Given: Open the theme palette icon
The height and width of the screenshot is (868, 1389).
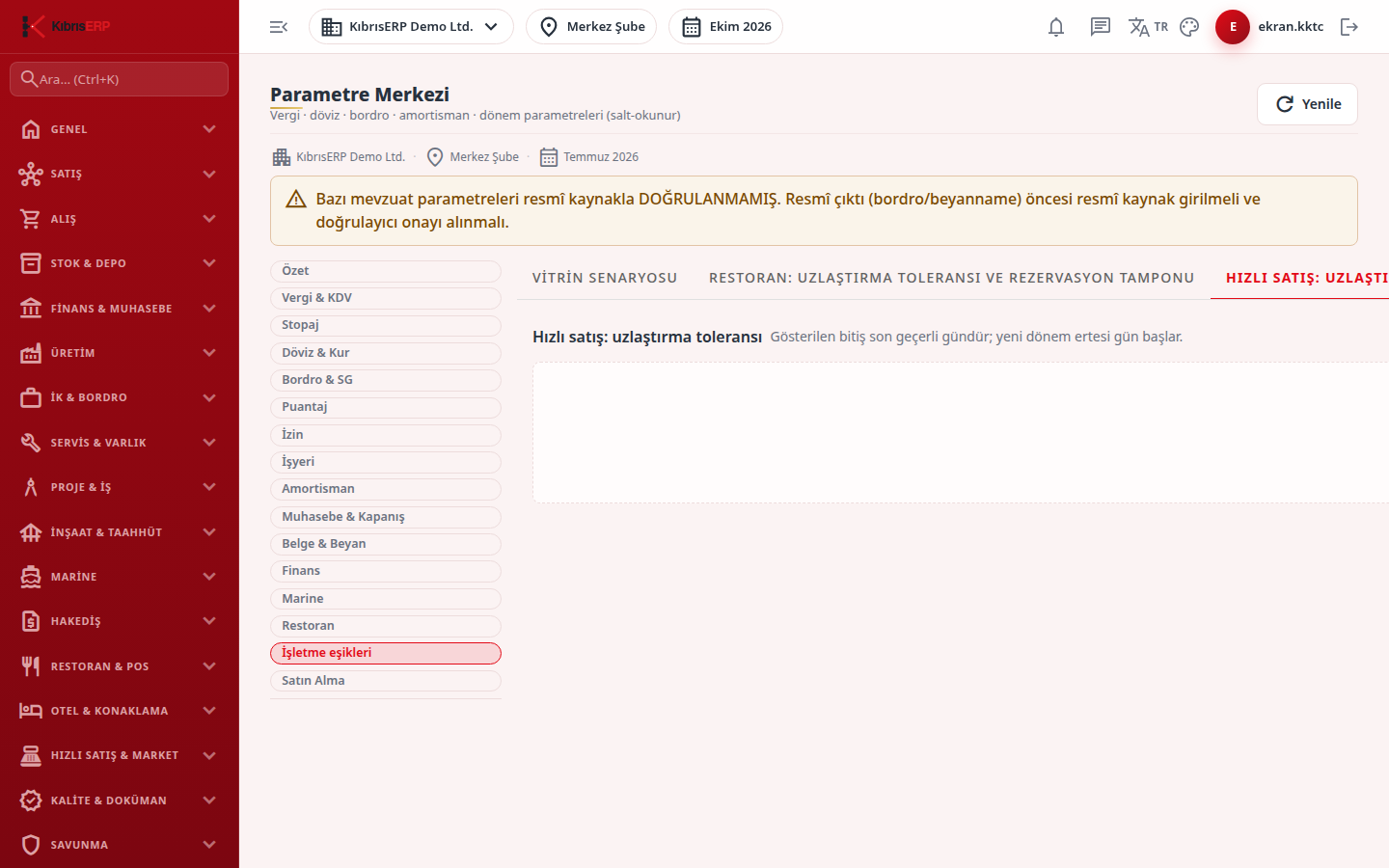Looking at the screenshot, I should [x=1189, y=27].
